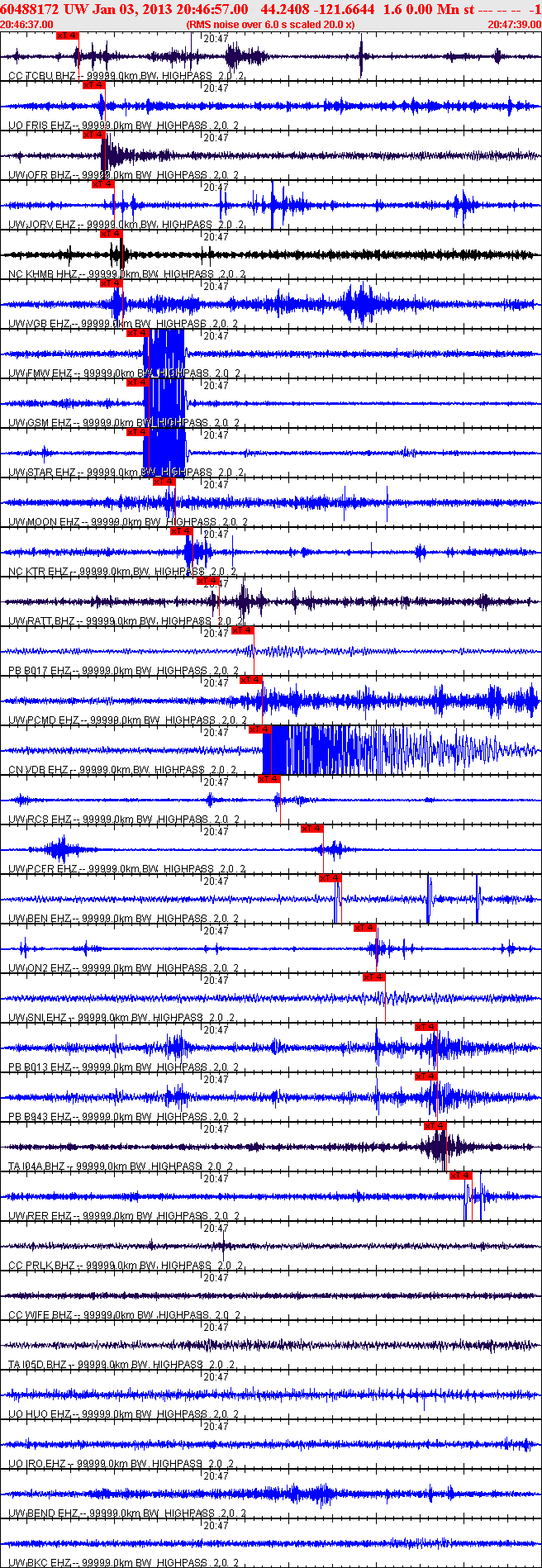Select the UW VGB EHZ station label
The height and width of the screenshot is (1568, 542).
40,324
